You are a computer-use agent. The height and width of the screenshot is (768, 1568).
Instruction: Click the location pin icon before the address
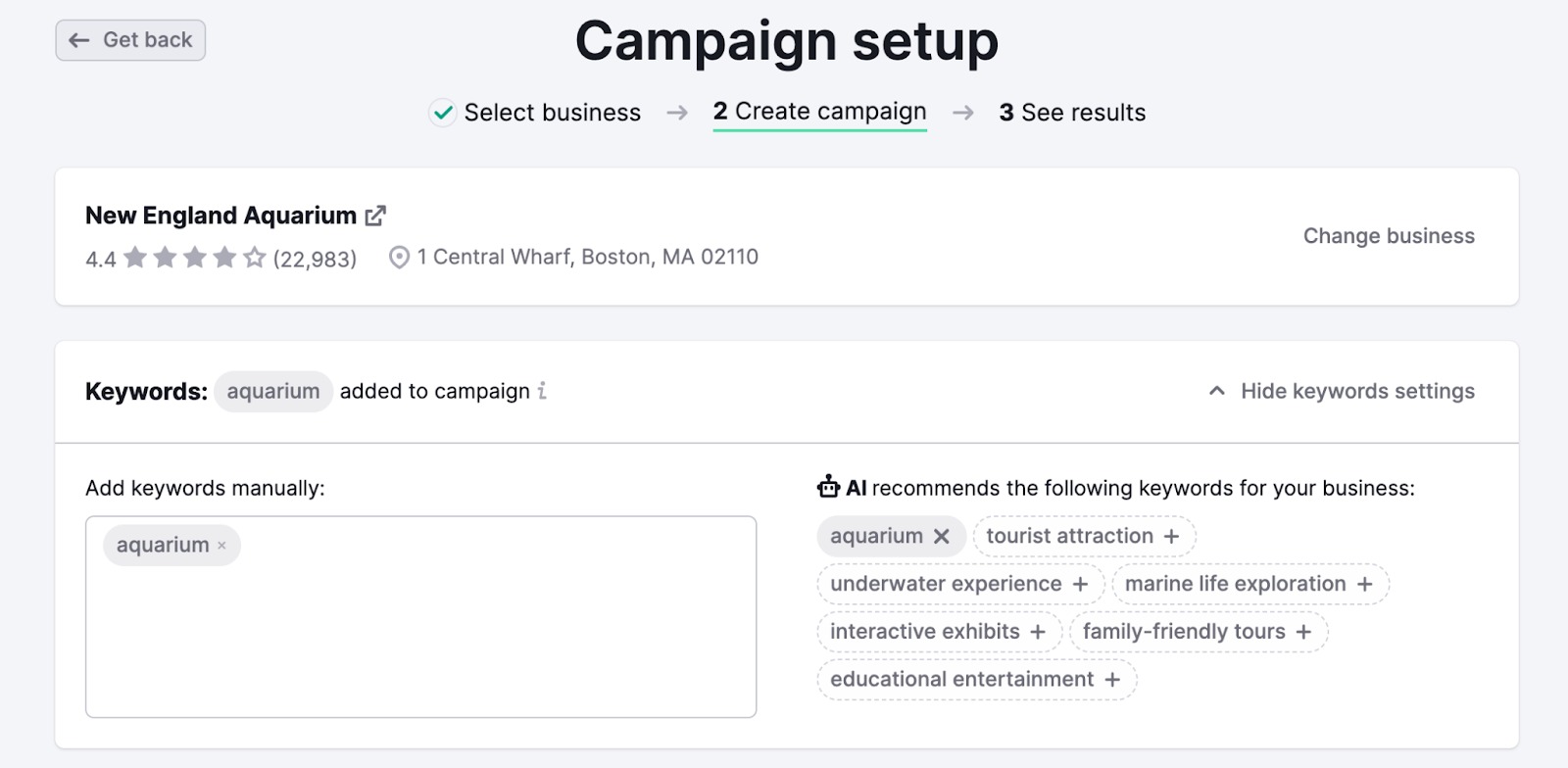click(399, 257)
